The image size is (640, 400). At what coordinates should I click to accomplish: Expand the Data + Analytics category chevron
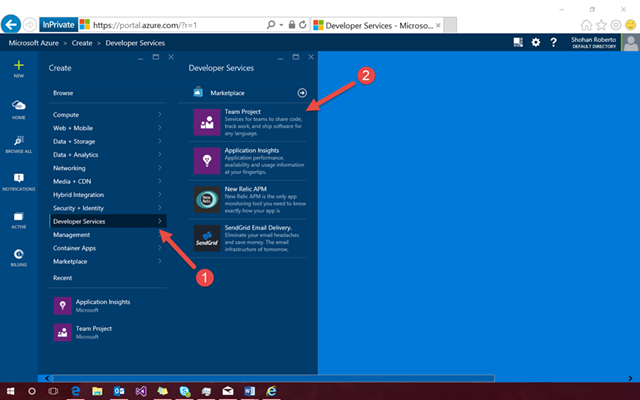coord(160,155)
